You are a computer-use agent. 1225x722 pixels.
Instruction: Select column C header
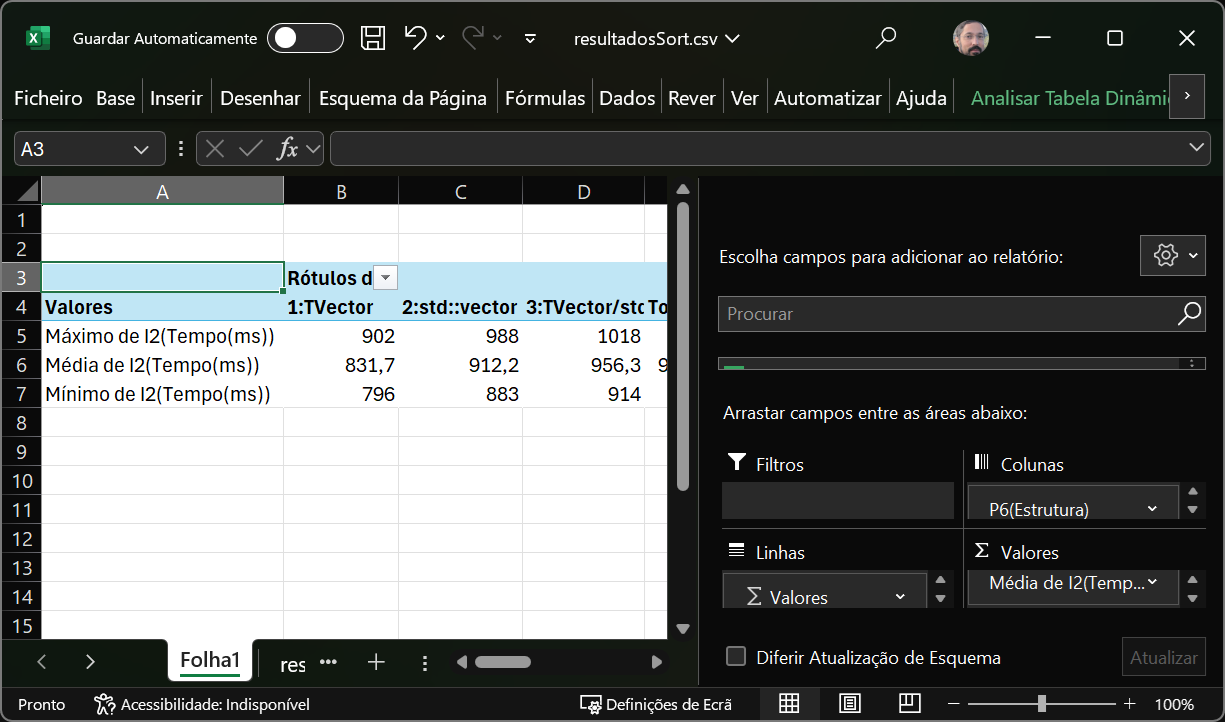pyautogui.click(x=460, y=191)
